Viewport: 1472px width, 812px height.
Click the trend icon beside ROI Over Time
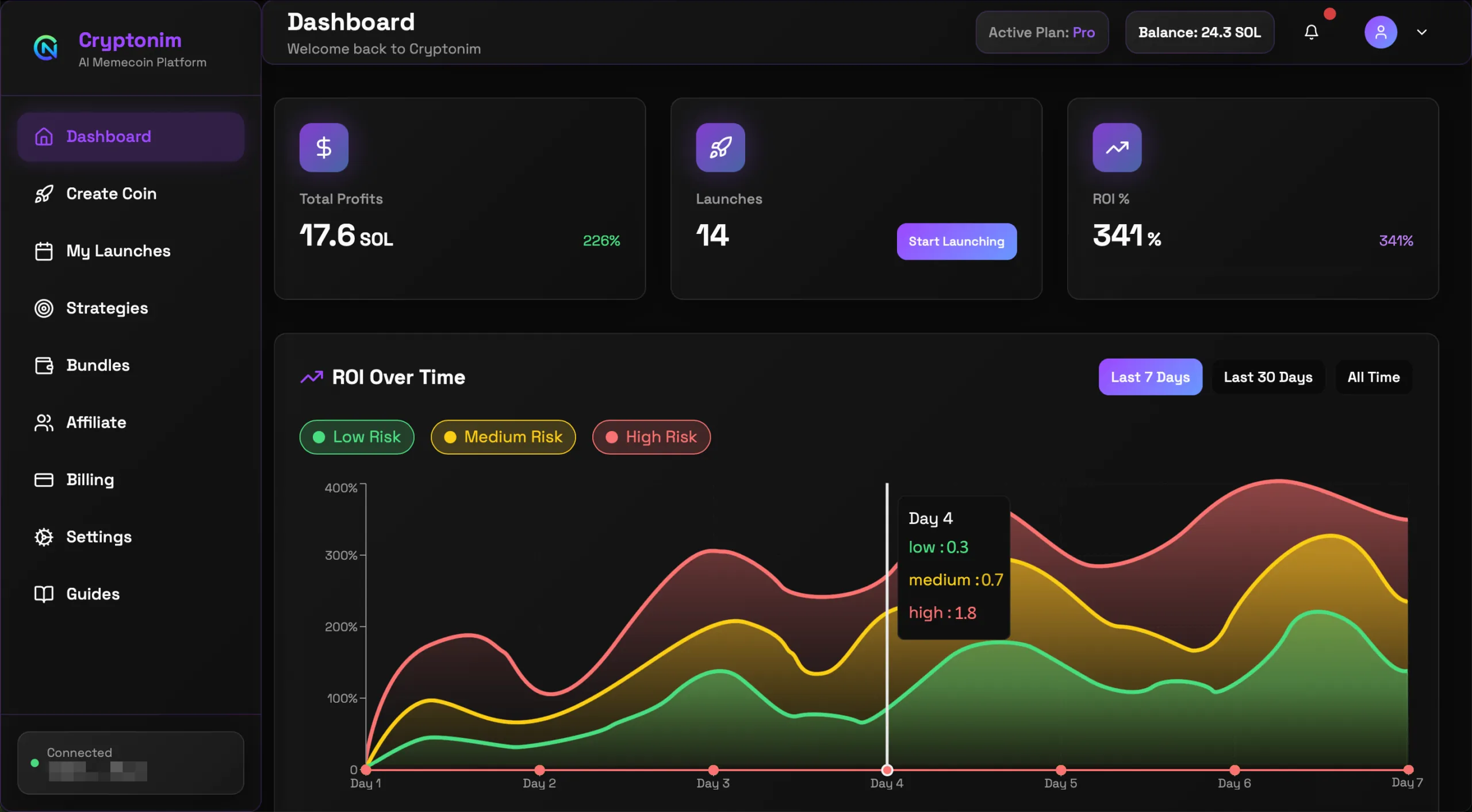[x=312, y=378]
